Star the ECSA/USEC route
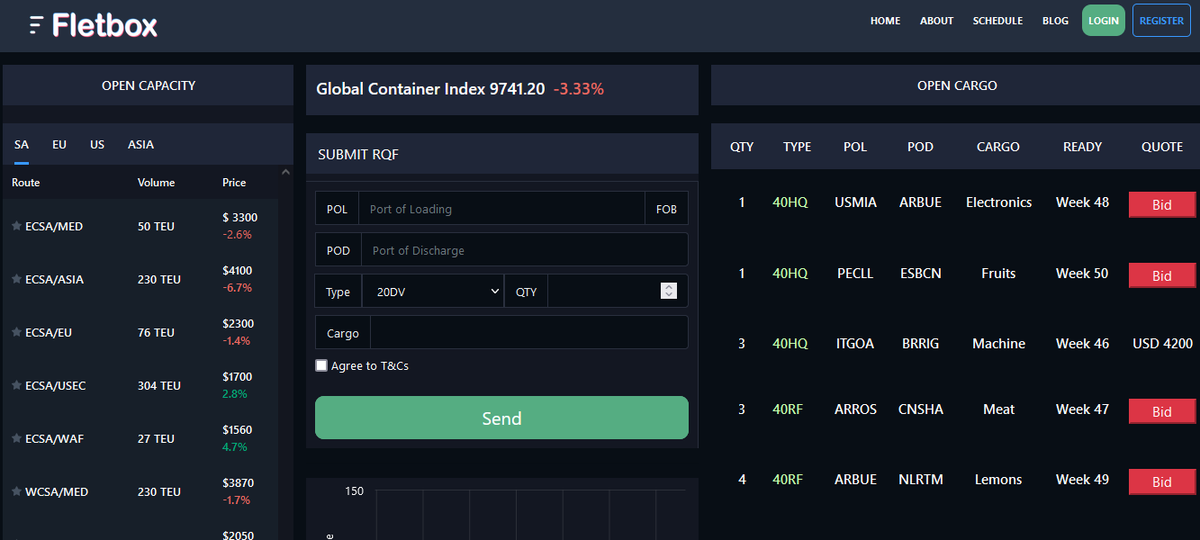The height and width of the screenshot is (540, 1200). (x=16, y=385)
